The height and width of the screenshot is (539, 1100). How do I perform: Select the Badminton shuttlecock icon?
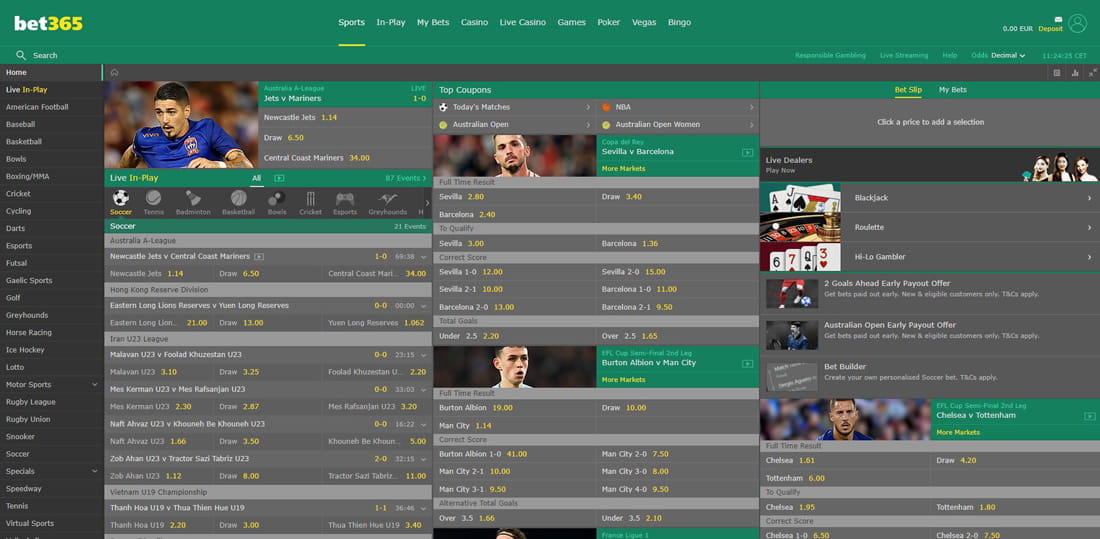click(193, 199)
